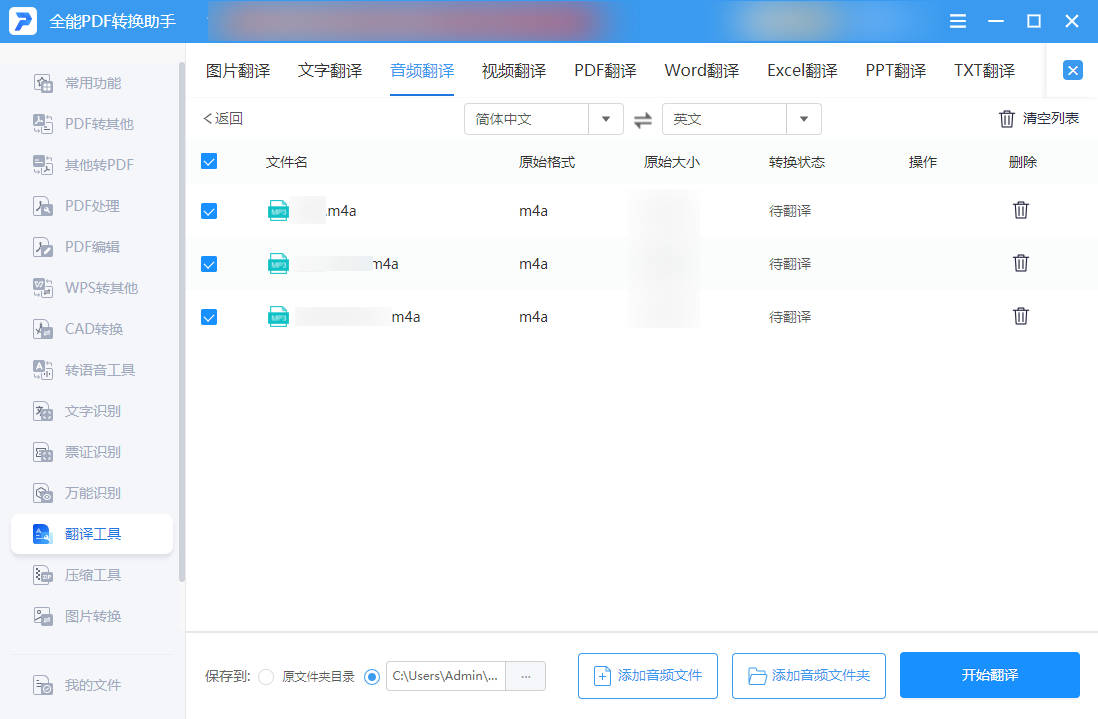
Task: Choose WPS转其他 in the sidebar
Action: pos(92,288)
